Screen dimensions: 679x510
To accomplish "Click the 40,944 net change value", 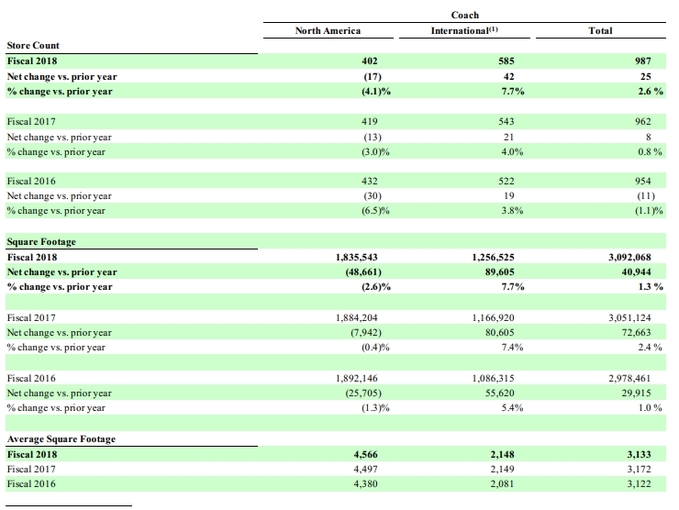I will tap(637, 272).
